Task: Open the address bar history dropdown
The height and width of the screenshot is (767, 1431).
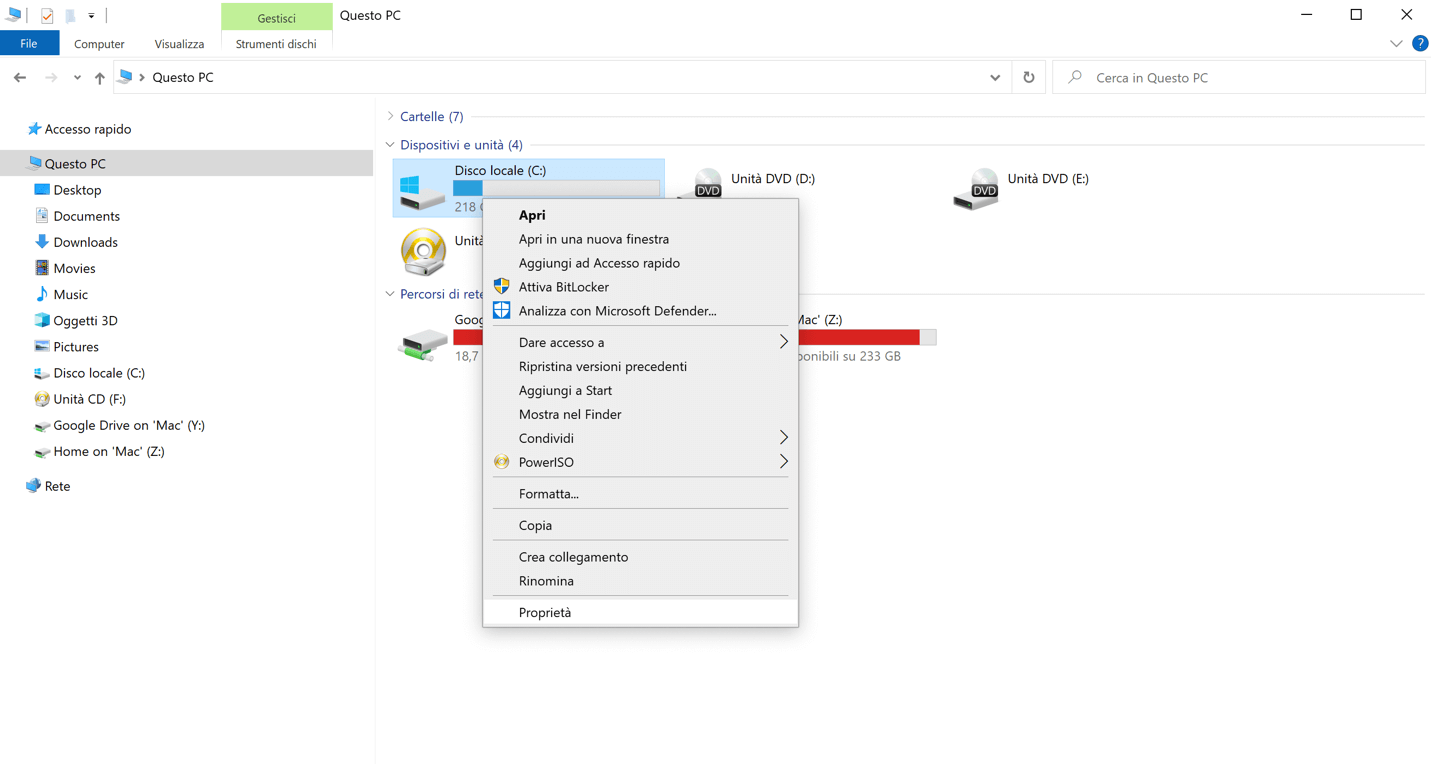Action: pyautogui.click(x=995, y=78)
